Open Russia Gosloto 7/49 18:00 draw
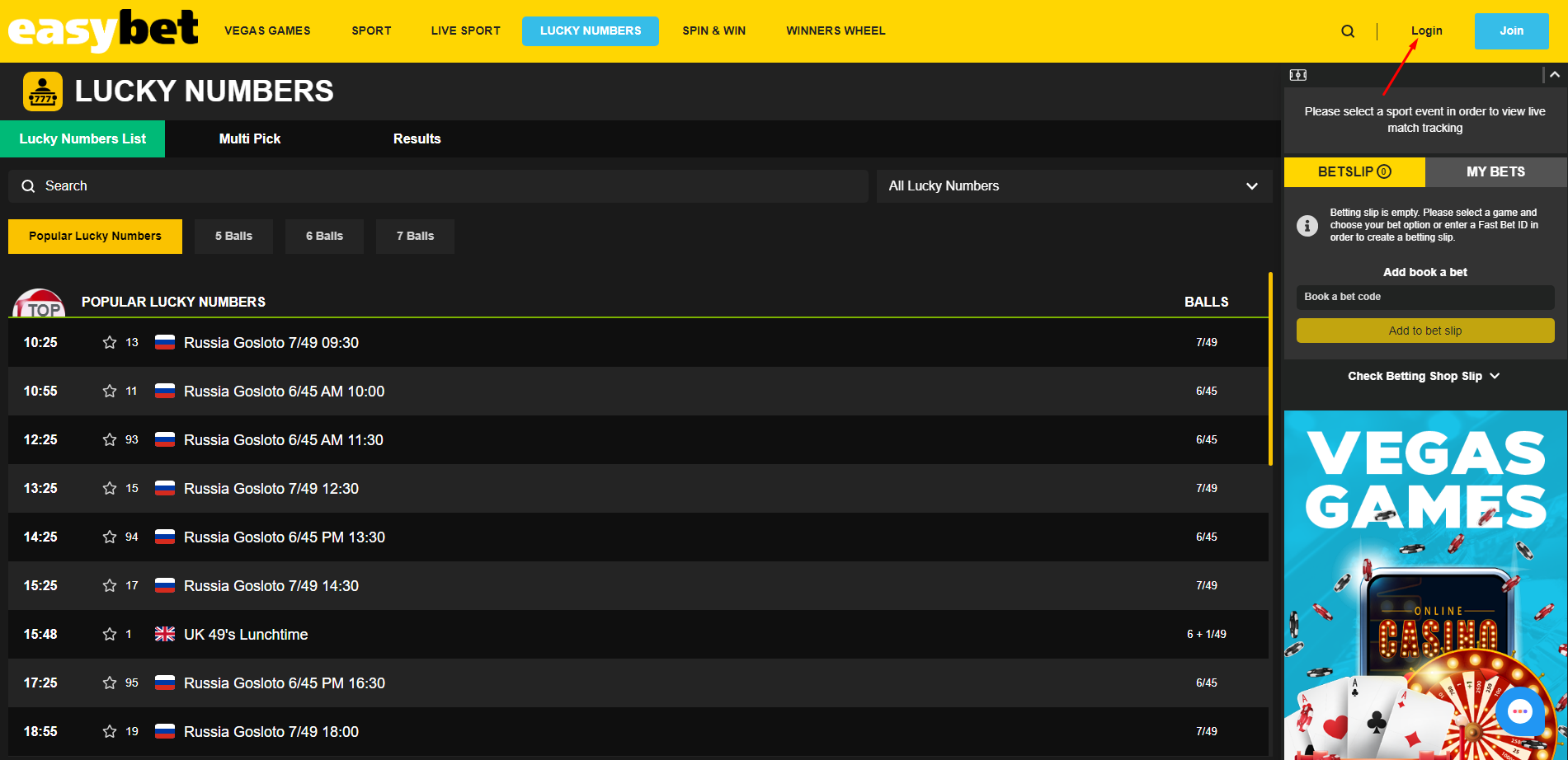The height and width of the screenshot is (760, 1568). [638, 731]
